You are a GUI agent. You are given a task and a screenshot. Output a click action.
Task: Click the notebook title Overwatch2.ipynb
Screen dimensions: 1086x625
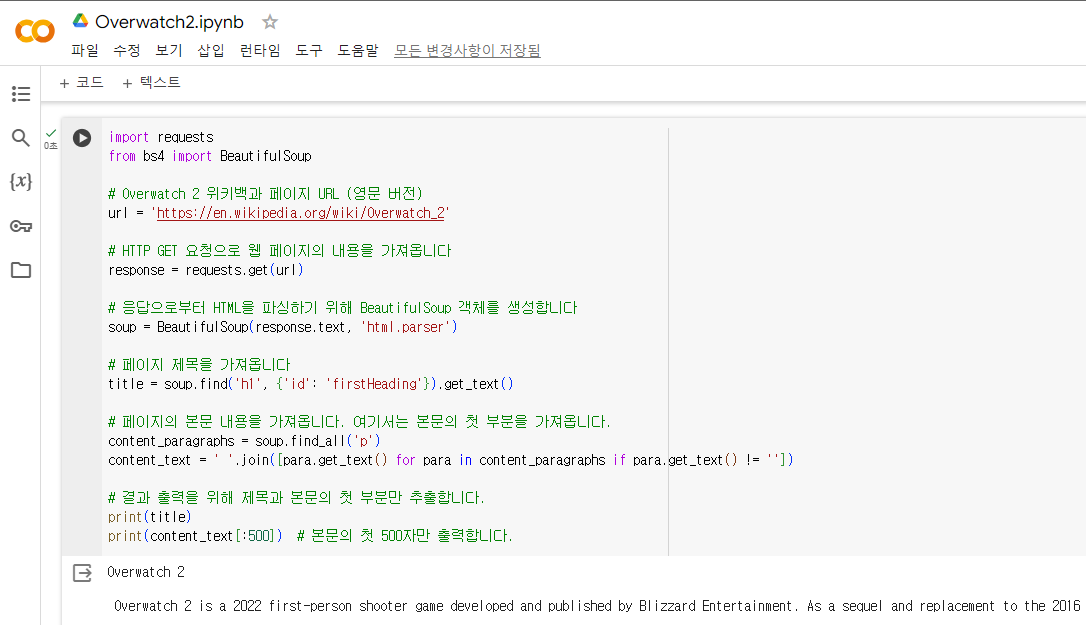click(169, 22)
